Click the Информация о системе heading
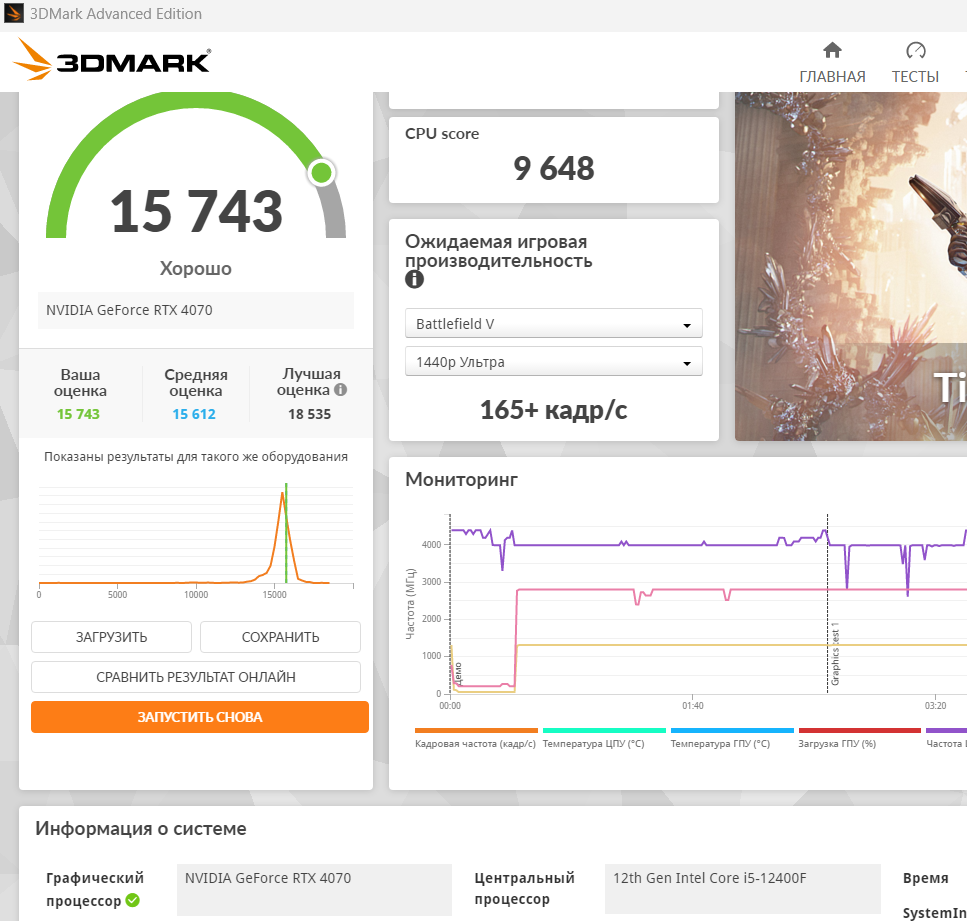 coord(141,828)
